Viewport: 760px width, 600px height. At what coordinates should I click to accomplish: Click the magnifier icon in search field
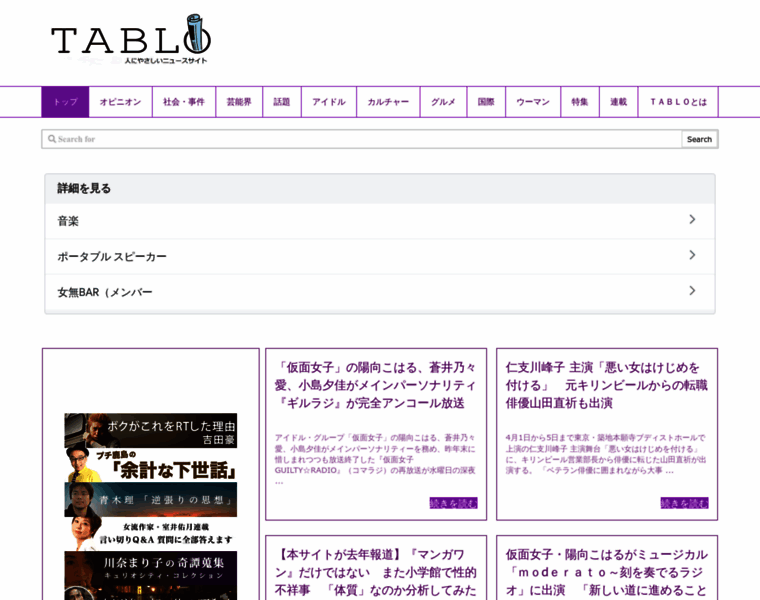pos(52,139)
